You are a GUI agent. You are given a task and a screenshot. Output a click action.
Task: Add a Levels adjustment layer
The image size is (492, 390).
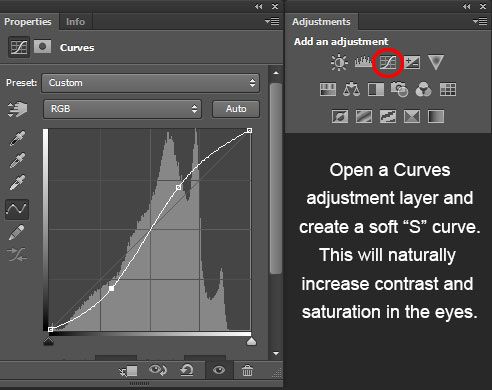click(x=363, y=62)
